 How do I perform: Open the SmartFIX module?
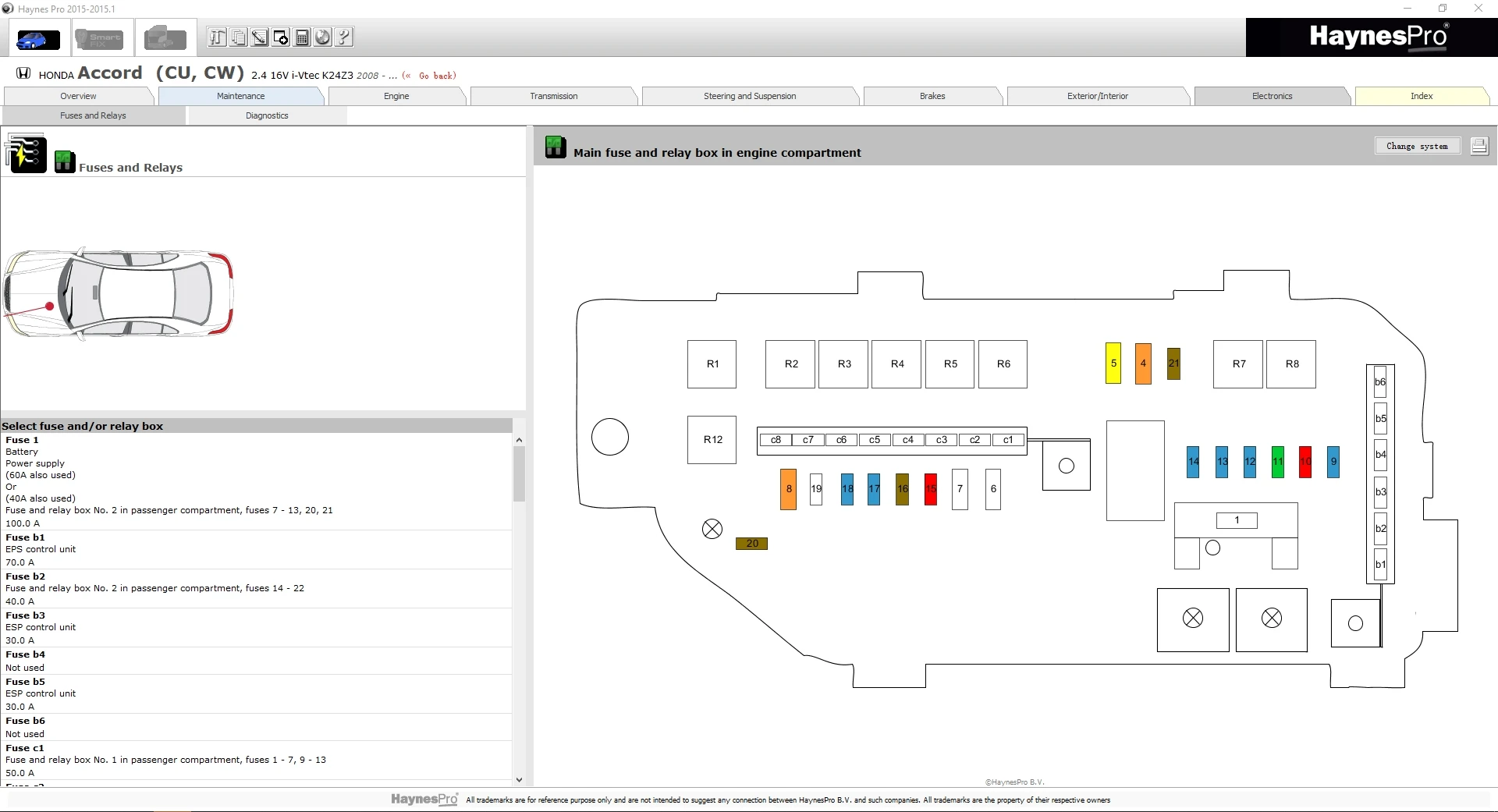[x=101, y=38]
